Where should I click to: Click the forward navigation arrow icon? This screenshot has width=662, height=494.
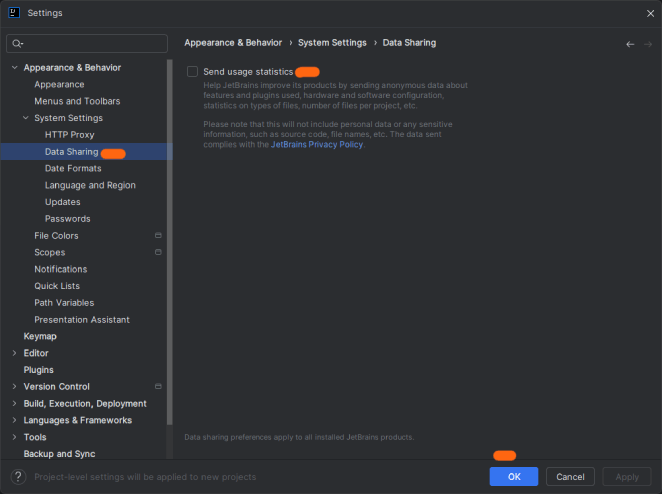point(647,44)
